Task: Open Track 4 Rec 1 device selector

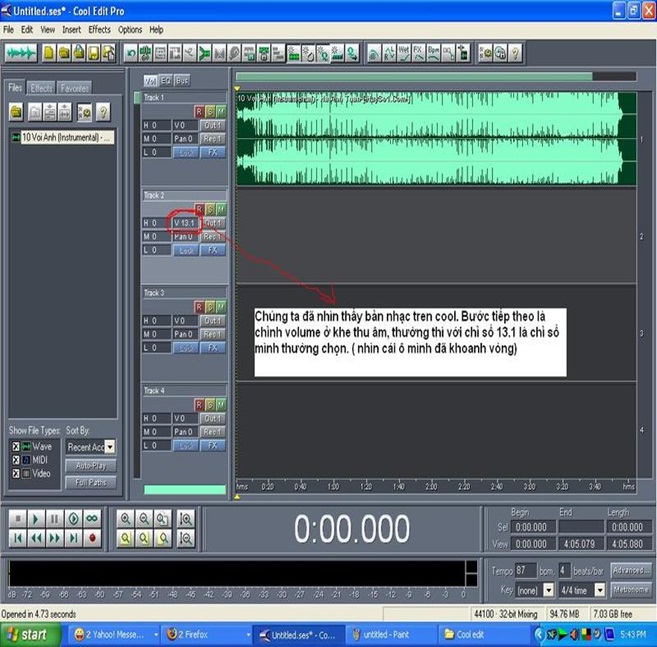Action: [213, 432]
